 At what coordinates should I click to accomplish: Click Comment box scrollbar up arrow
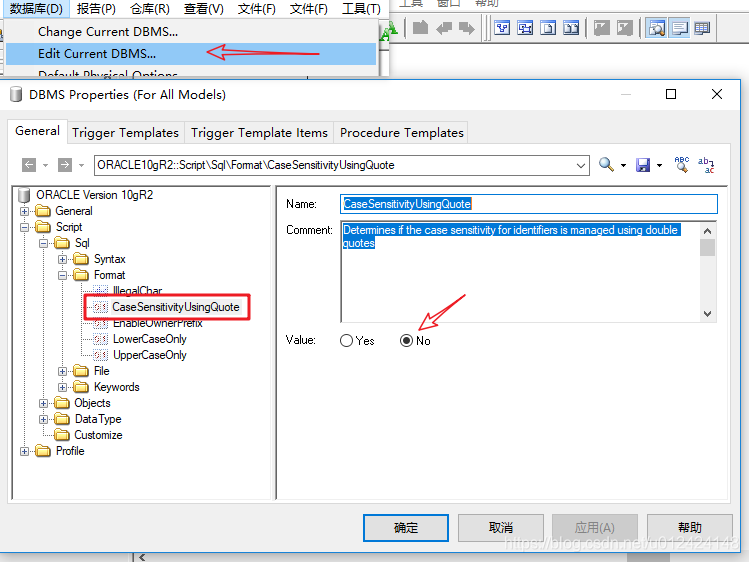pos(707,231)
